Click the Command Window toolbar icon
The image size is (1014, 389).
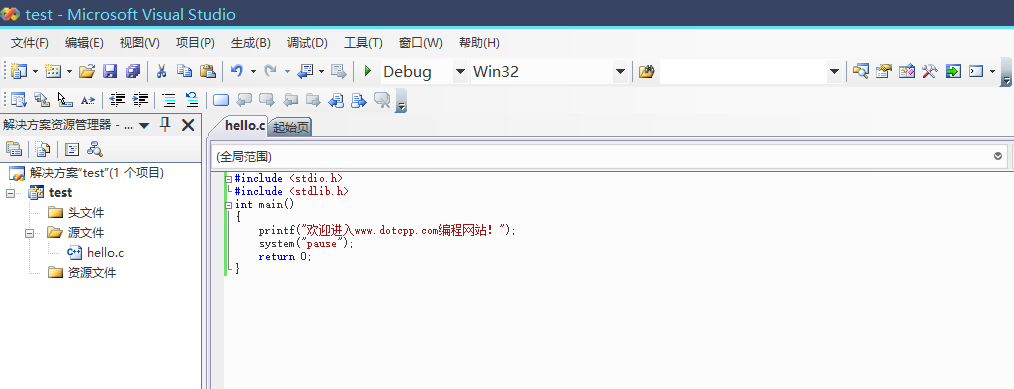pyautogui.click(x=976, y=71)
